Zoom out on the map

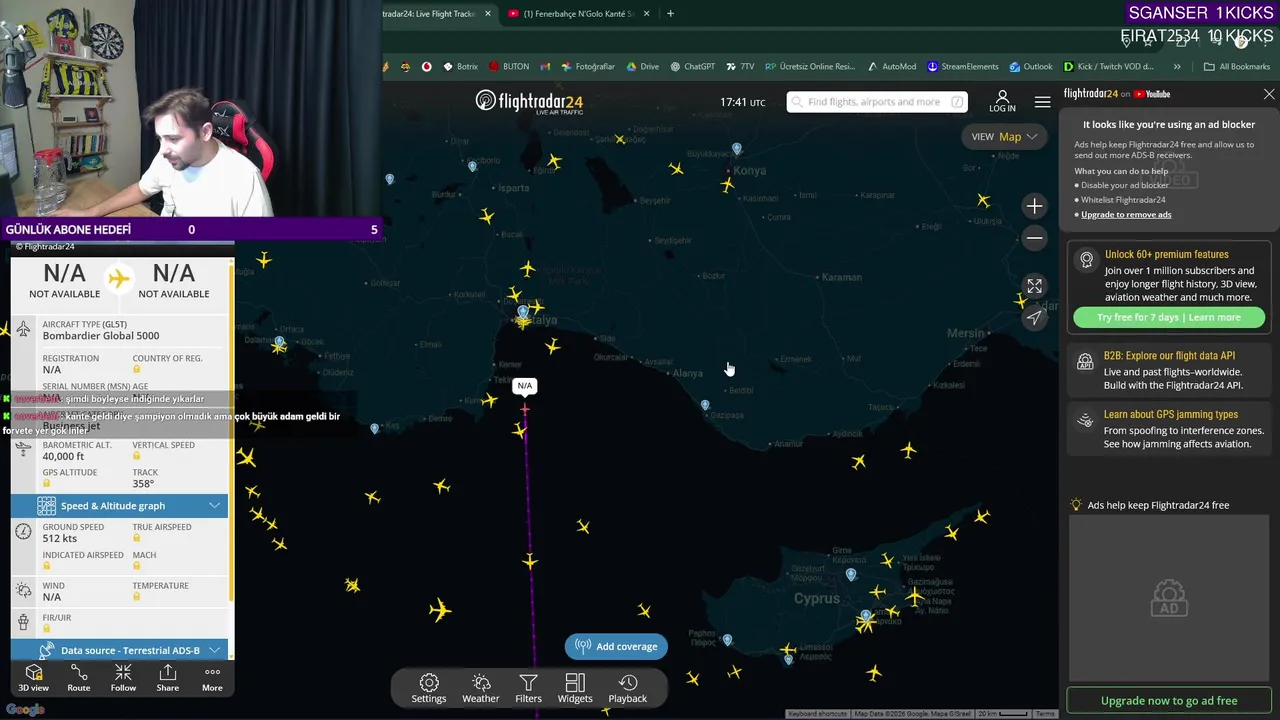pyautogui.click(x=1034, y=238)
